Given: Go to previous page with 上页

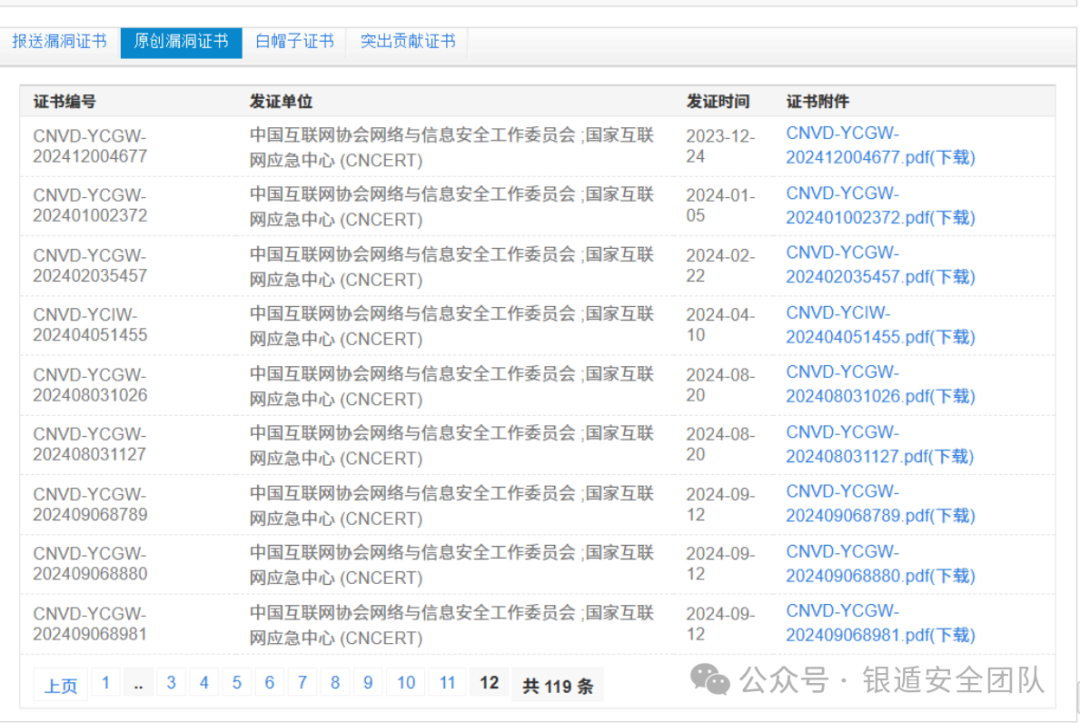Looking at the screenshot, I should tap(61, 685).
